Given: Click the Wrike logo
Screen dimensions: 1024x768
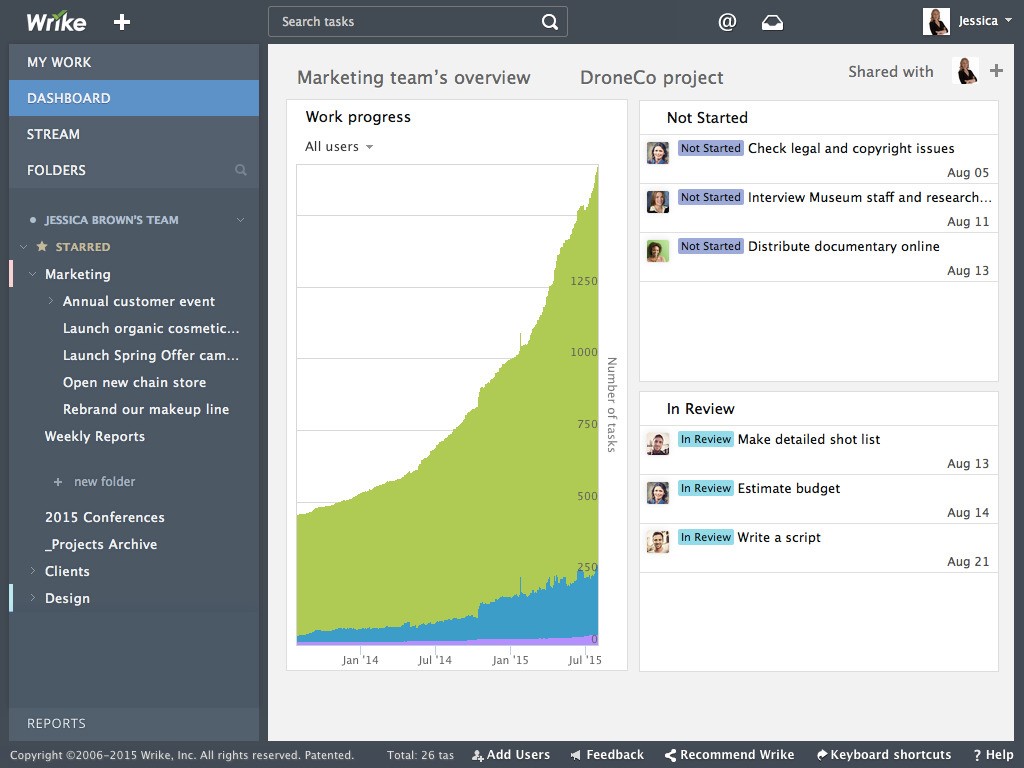Looking at the screenshot, I should pos(56,22).
